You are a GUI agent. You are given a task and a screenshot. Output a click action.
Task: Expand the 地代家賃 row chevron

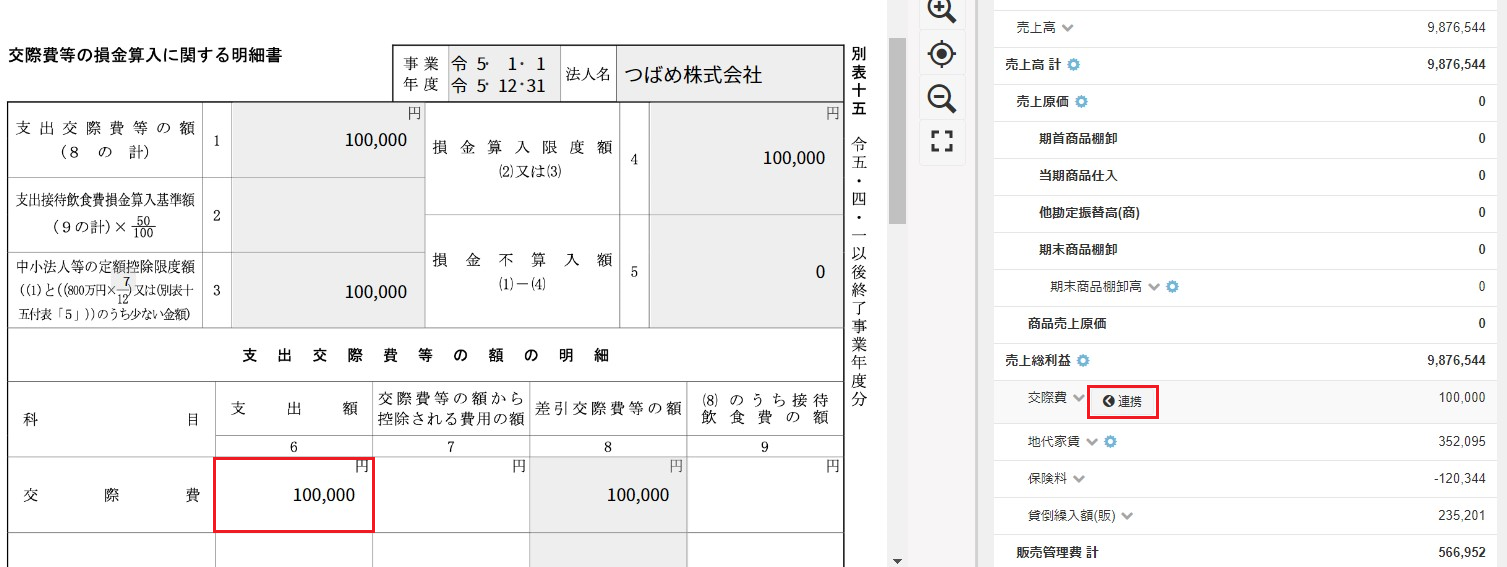[1092, 442]
